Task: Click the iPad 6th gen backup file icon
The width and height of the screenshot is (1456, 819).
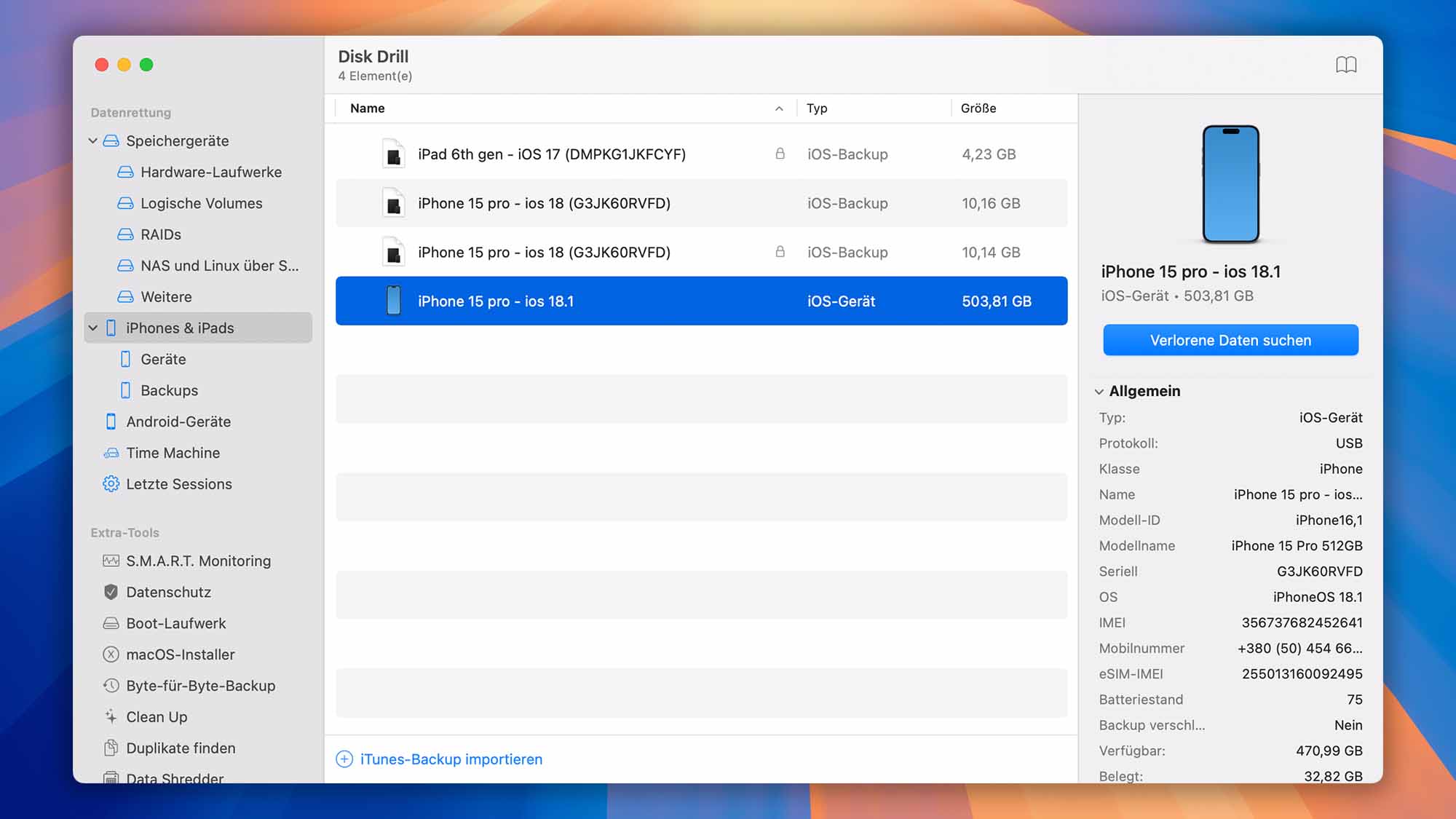Action: tap(393, 154)
